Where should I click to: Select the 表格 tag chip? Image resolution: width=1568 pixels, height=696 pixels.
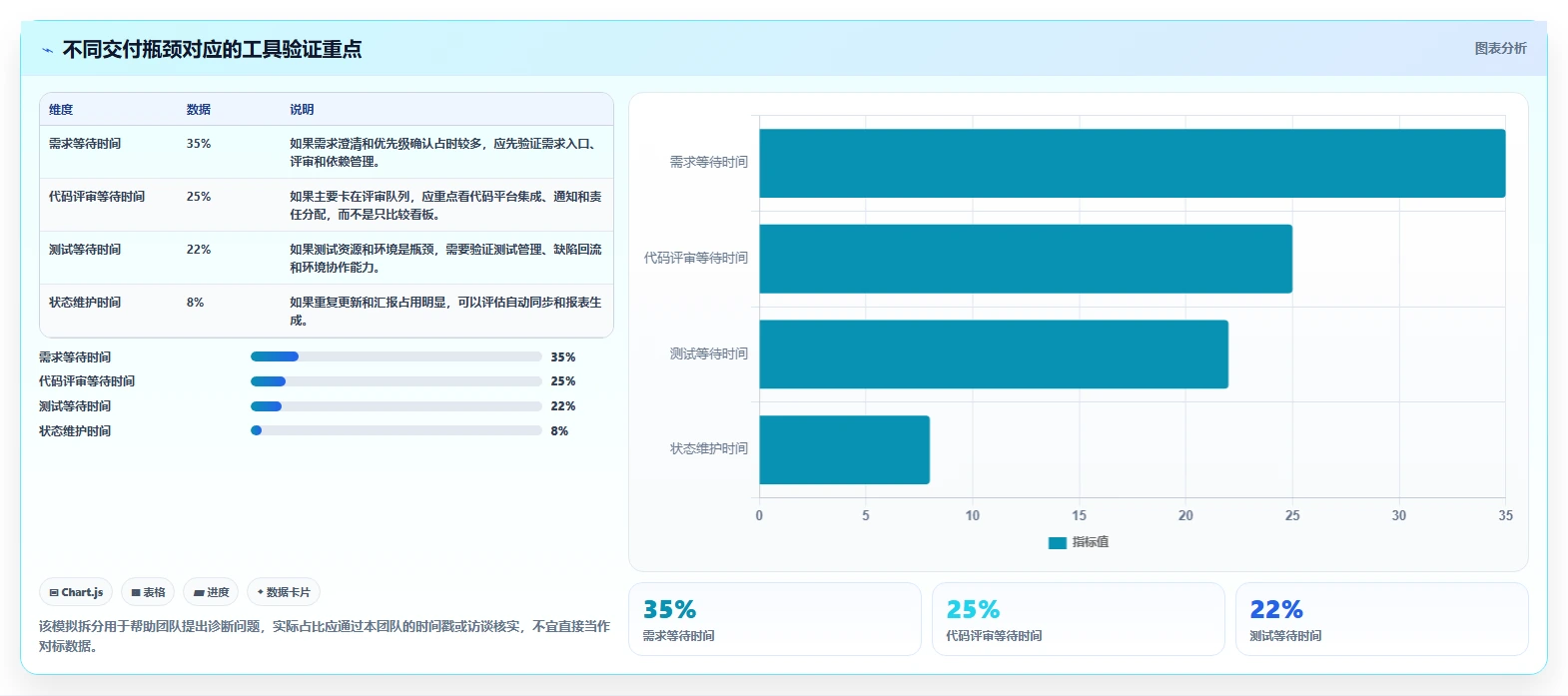(148, 592)
